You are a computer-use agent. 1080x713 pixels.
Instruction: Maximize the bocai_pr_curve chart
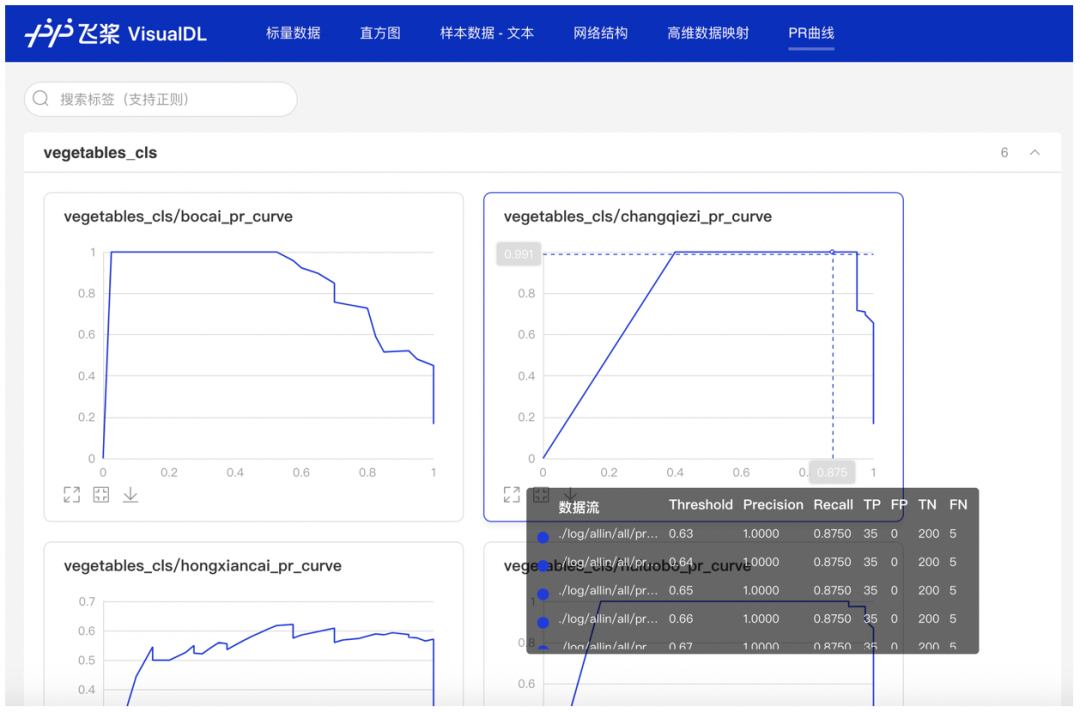(72, 495)
